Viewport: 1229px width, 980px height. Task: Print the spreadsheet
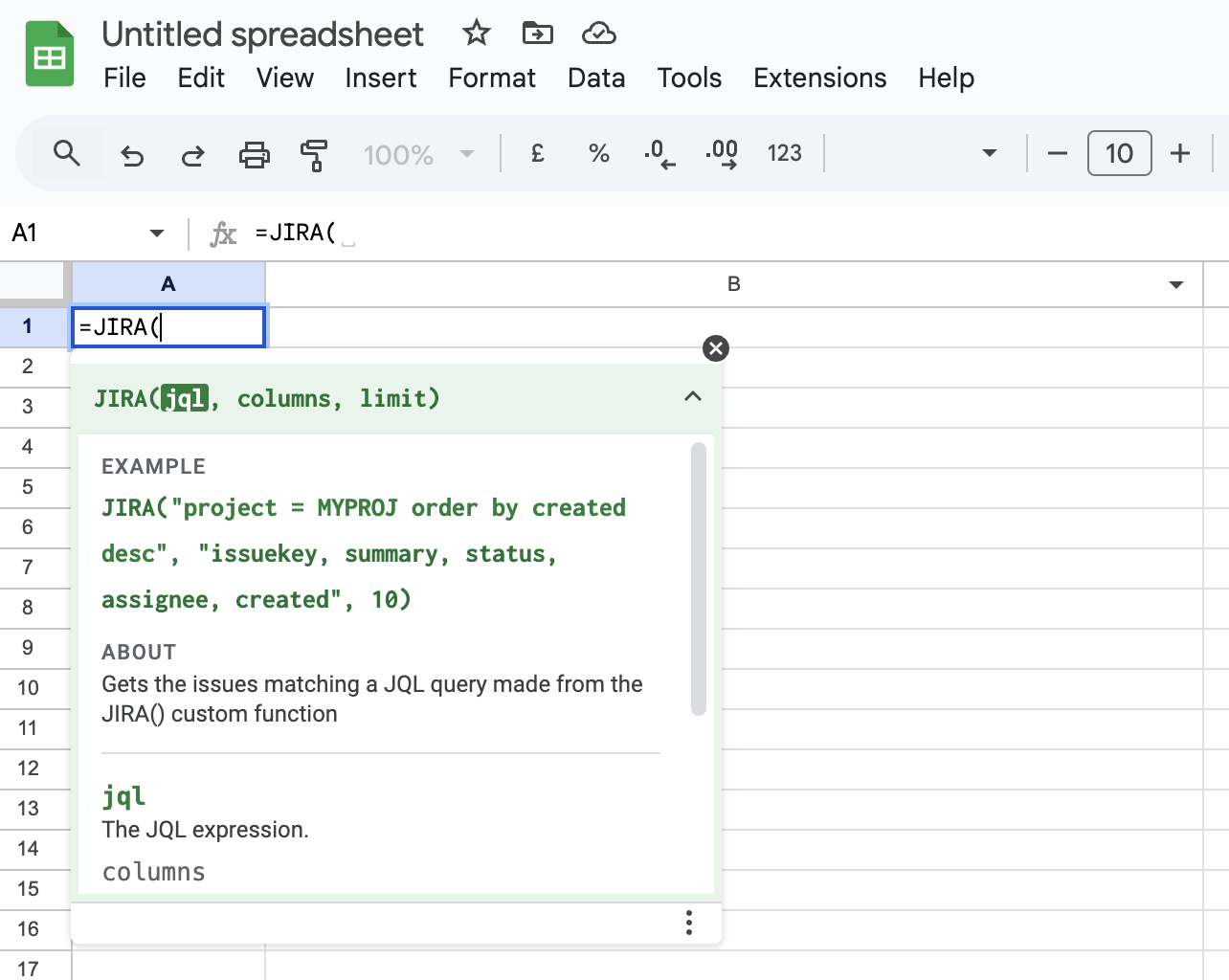pos(254,154)
